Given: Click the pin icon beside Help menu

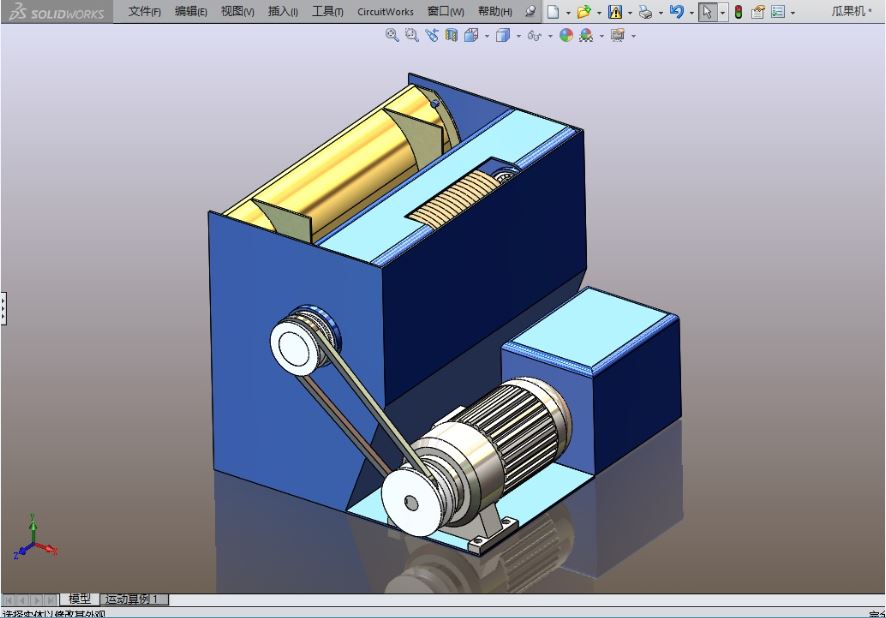Looking at the screenshot, I should click(x=530, y=11).
